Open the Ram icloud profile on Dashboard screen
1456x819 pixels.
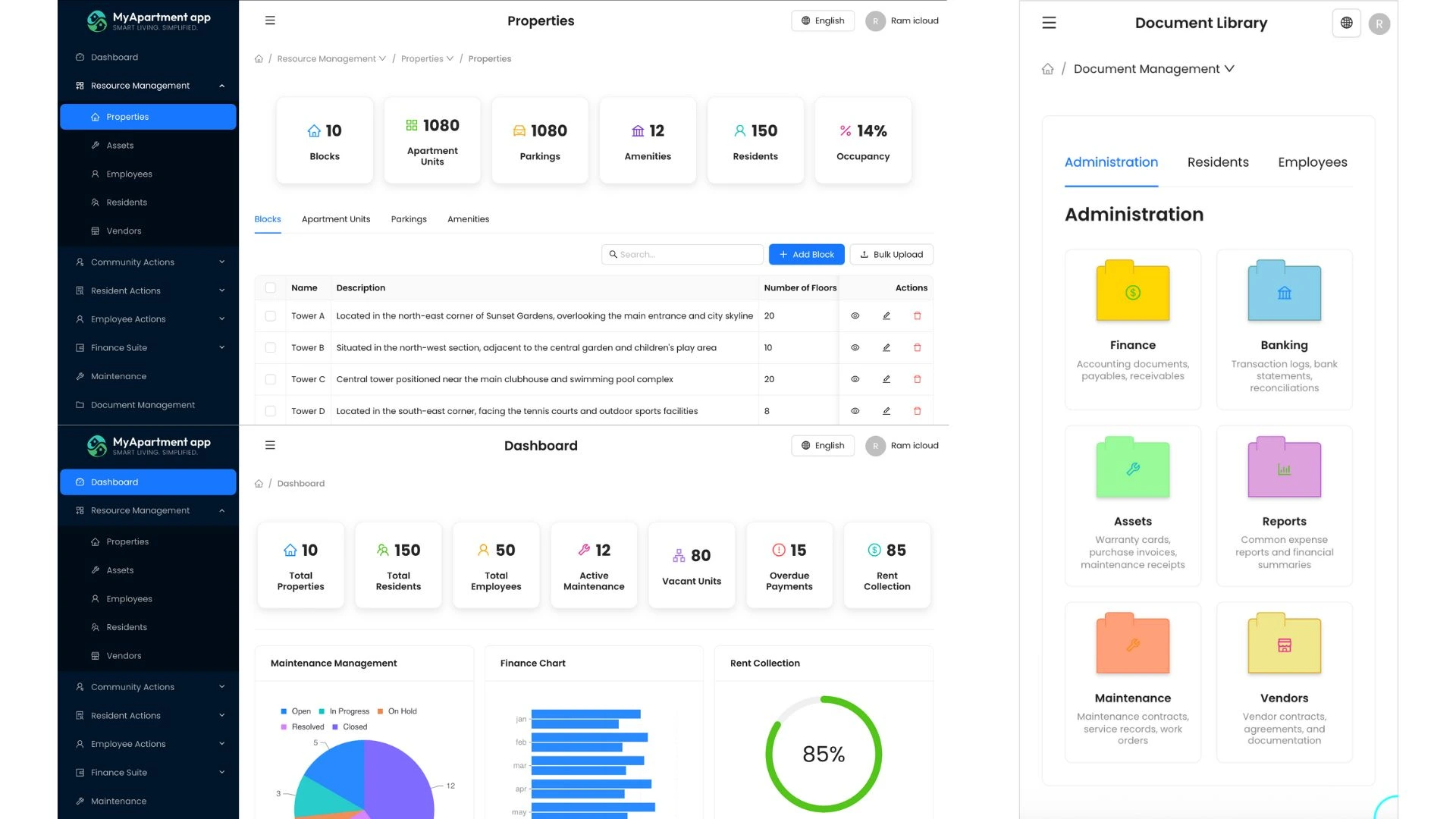click(902, 445)
